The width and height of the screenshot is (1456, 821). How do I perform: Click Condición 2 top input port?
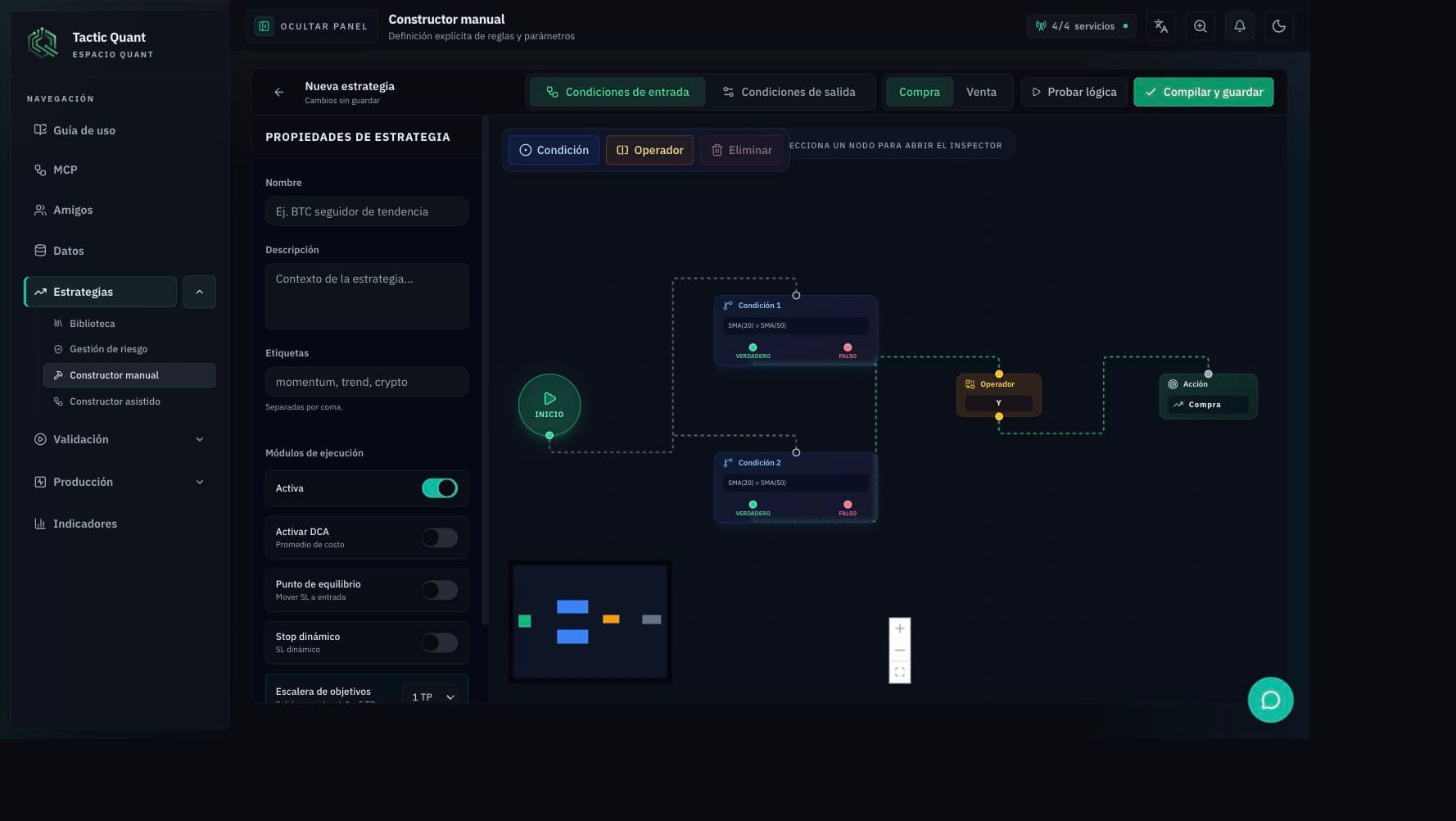[x=796, y=452]
